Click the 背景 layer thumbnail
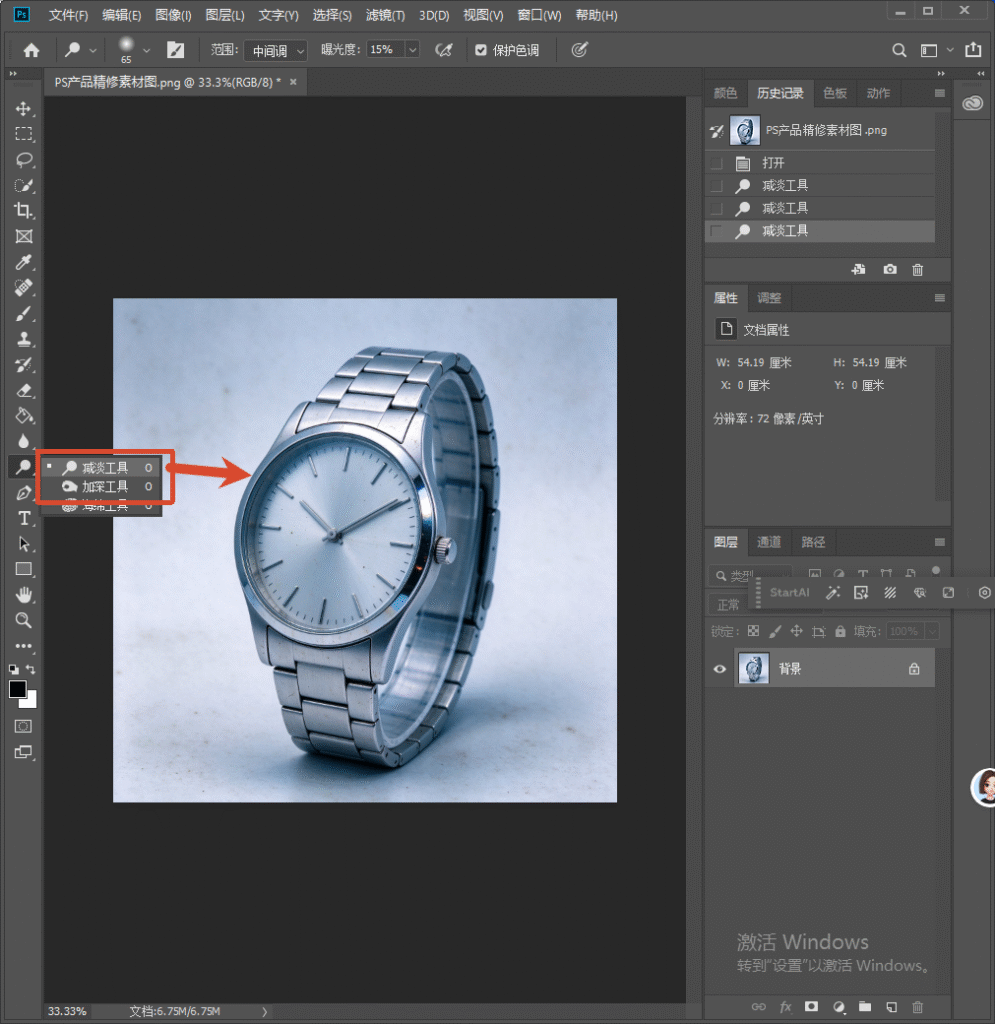 point(753,668)
